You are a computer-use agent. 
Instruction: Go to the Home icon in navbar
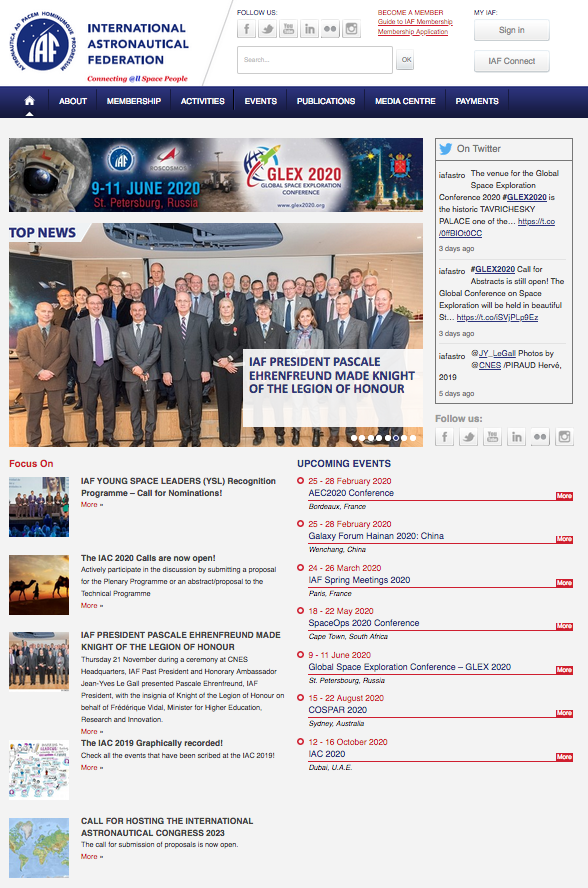(x=29, y=101)
